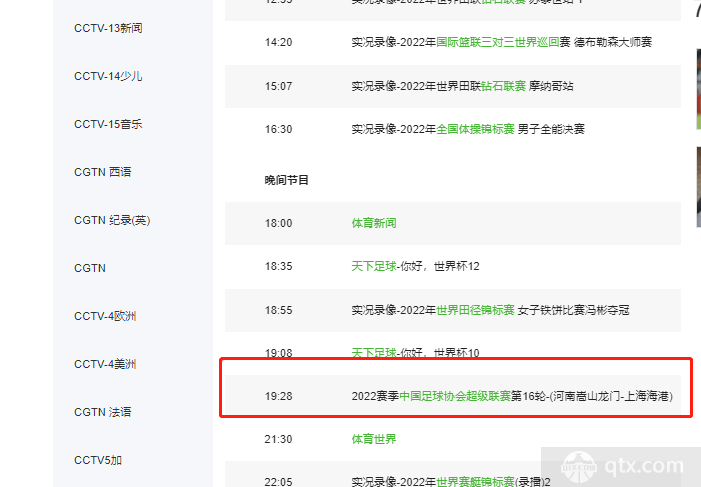
Task: Click 天下足球 link in 18:35 row
Action: pyautogui.click(x=374, y=267)
